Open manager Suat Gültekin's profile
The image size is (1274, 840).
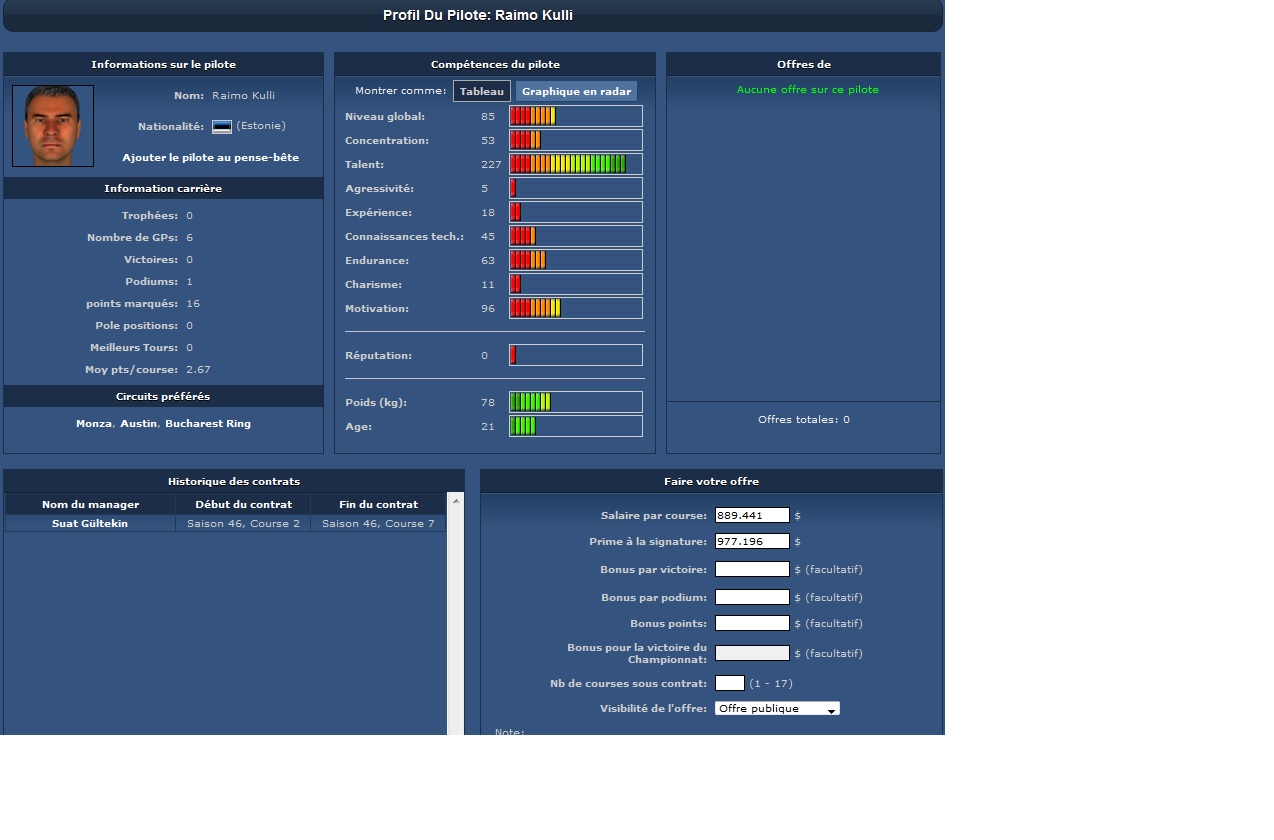point(90,524)
